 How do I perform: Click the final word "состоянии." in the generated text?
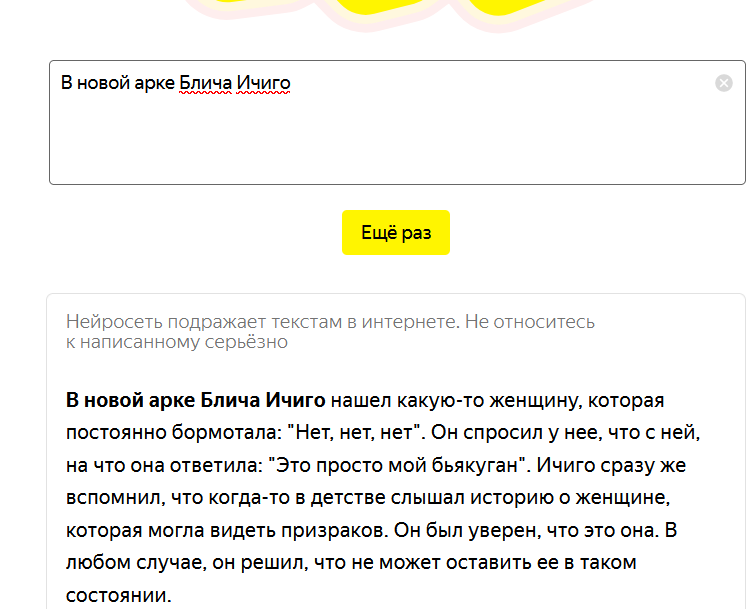click(x=119, y=595)
